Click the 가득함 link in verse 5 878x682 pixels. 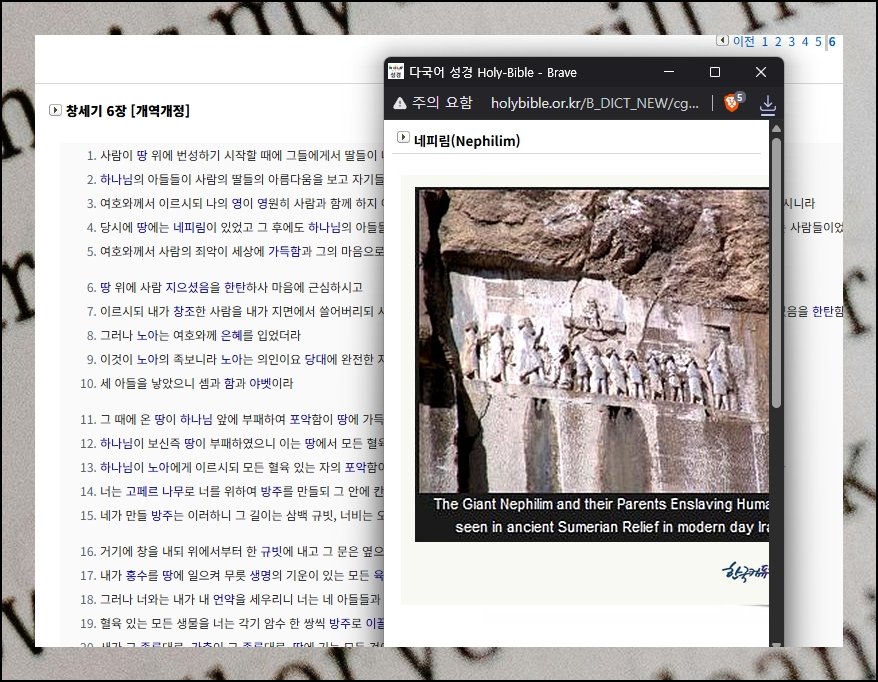284,251
